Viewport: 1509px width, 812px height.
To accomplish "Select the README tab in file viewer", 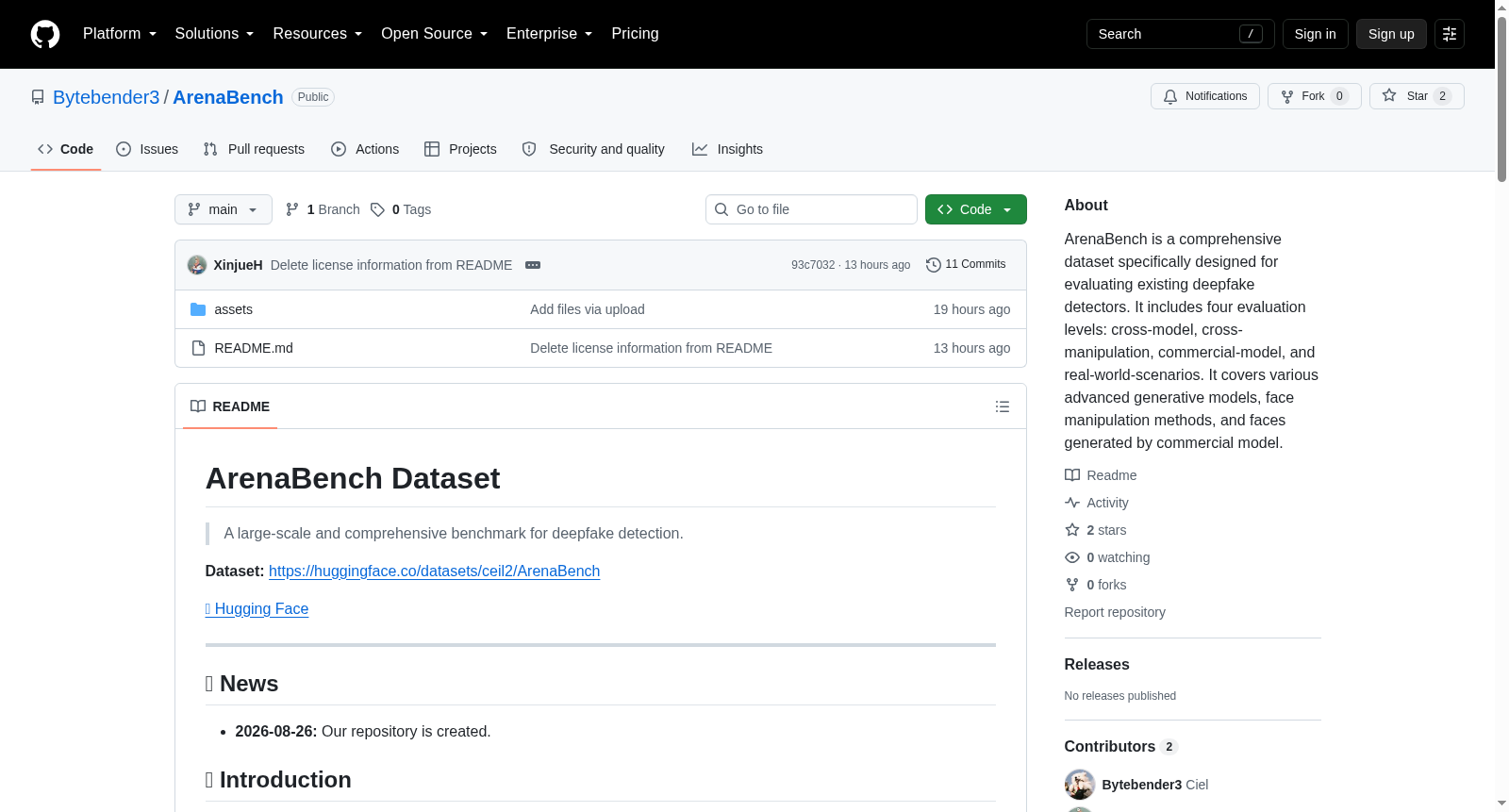I will click(230, 406).
